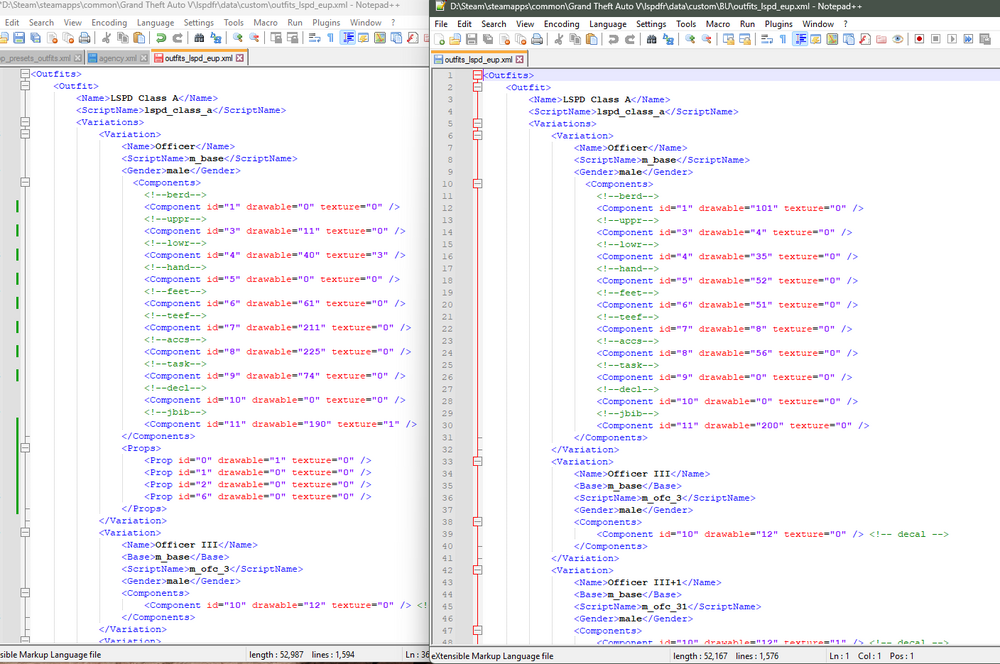Collapse Outfits fold marker at line 1, right window
Image resolution: width=1000 pixels, height=664 pixels.
pos(477,75)
